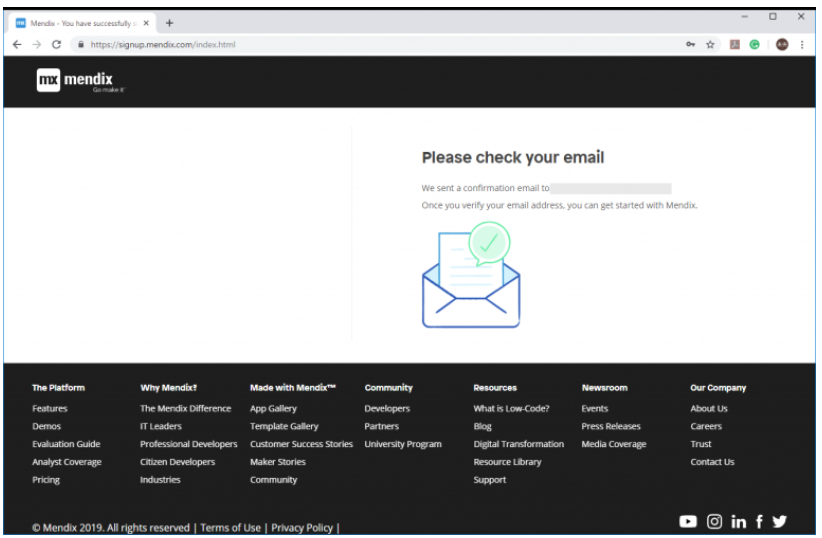Open the Demos footer link
Viewport: 822px width, 538px height.
[47, 426]
